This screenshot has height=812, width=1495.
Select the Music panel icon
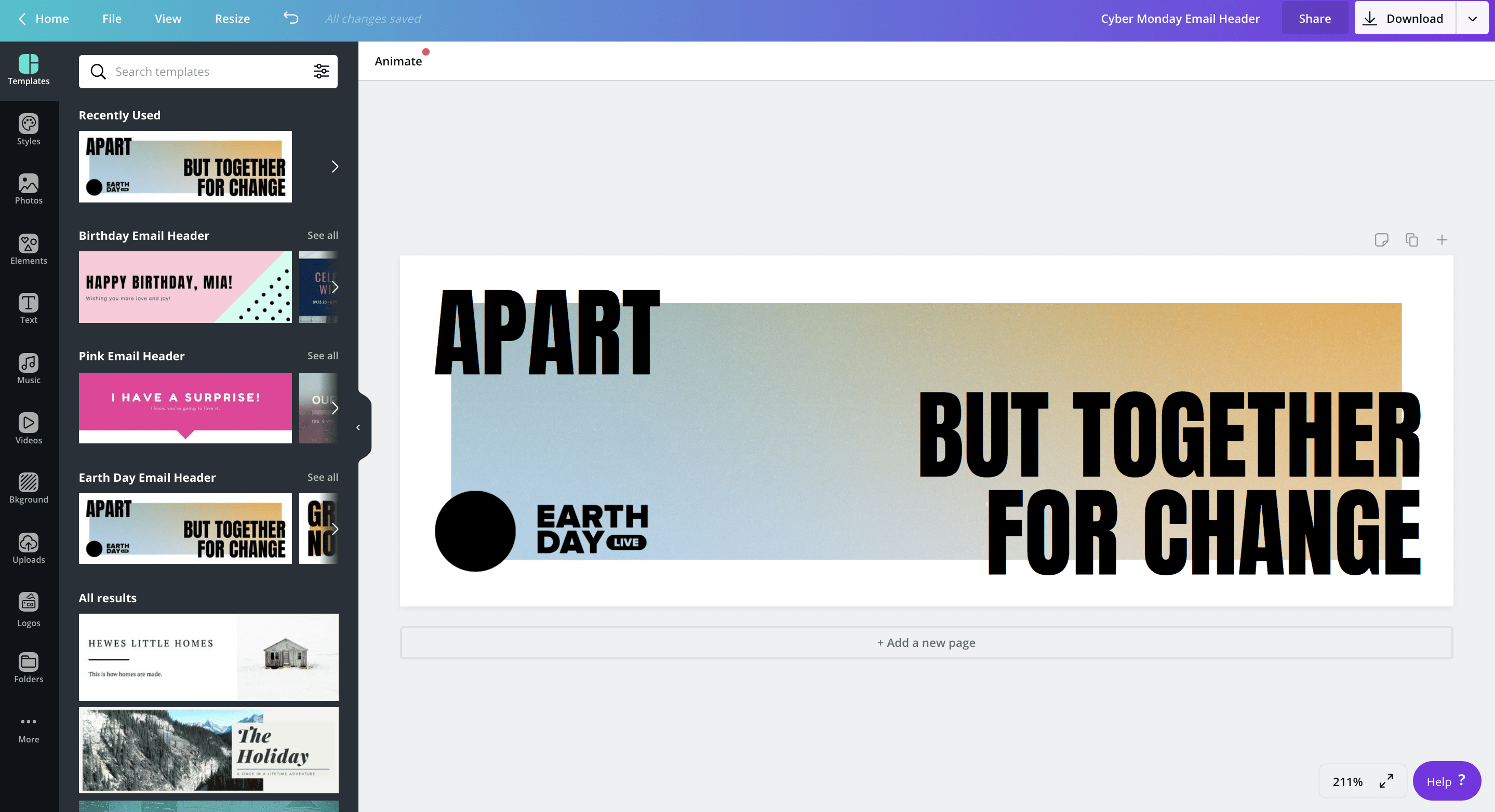click(29, 369)
